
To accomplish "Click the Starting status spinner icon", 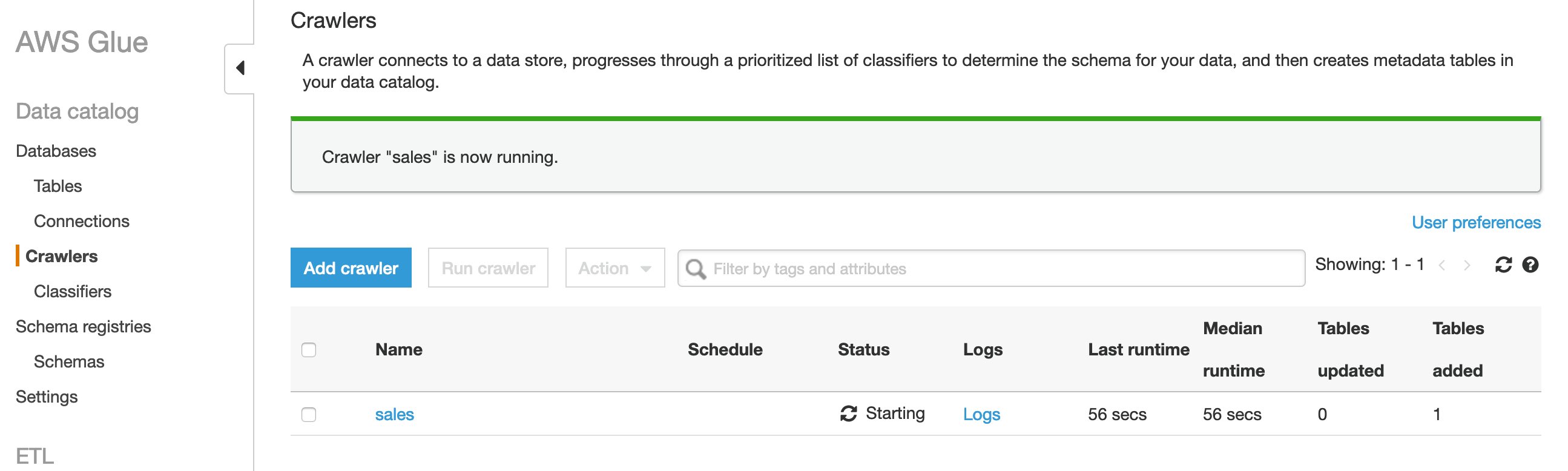I will point(848,413).
